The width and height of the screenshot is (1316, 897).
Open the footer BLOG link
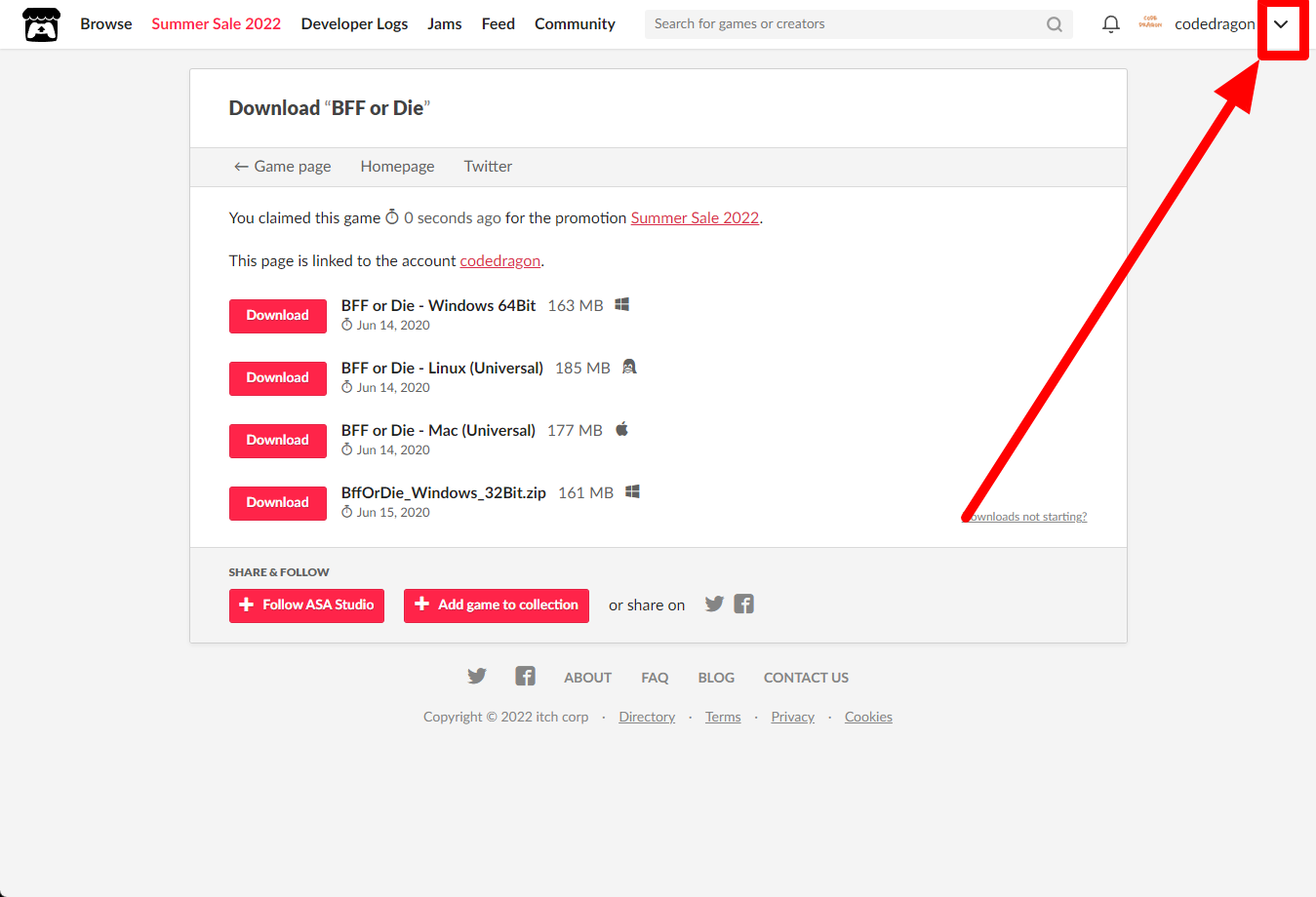716,678
